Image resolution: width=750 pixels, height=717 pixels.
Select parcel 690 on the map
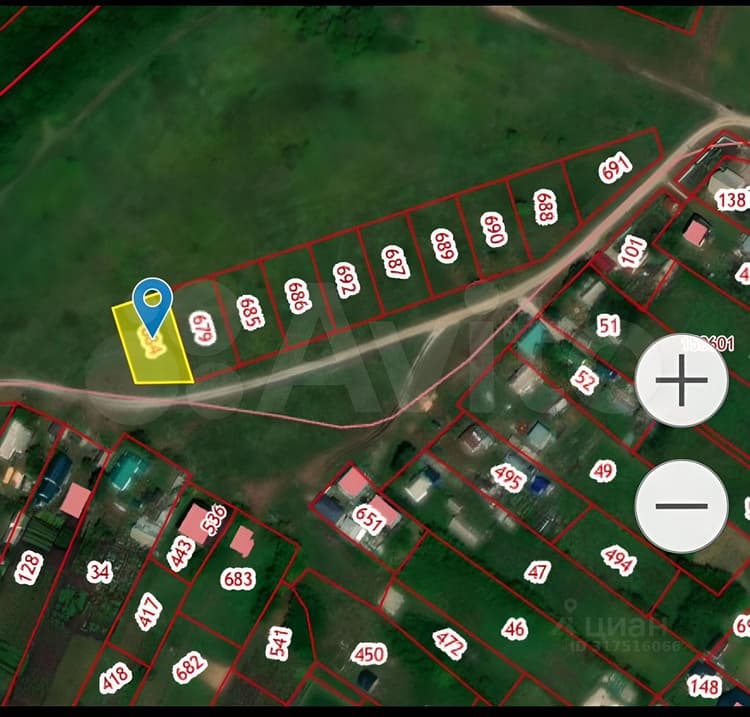coord(494,229)
